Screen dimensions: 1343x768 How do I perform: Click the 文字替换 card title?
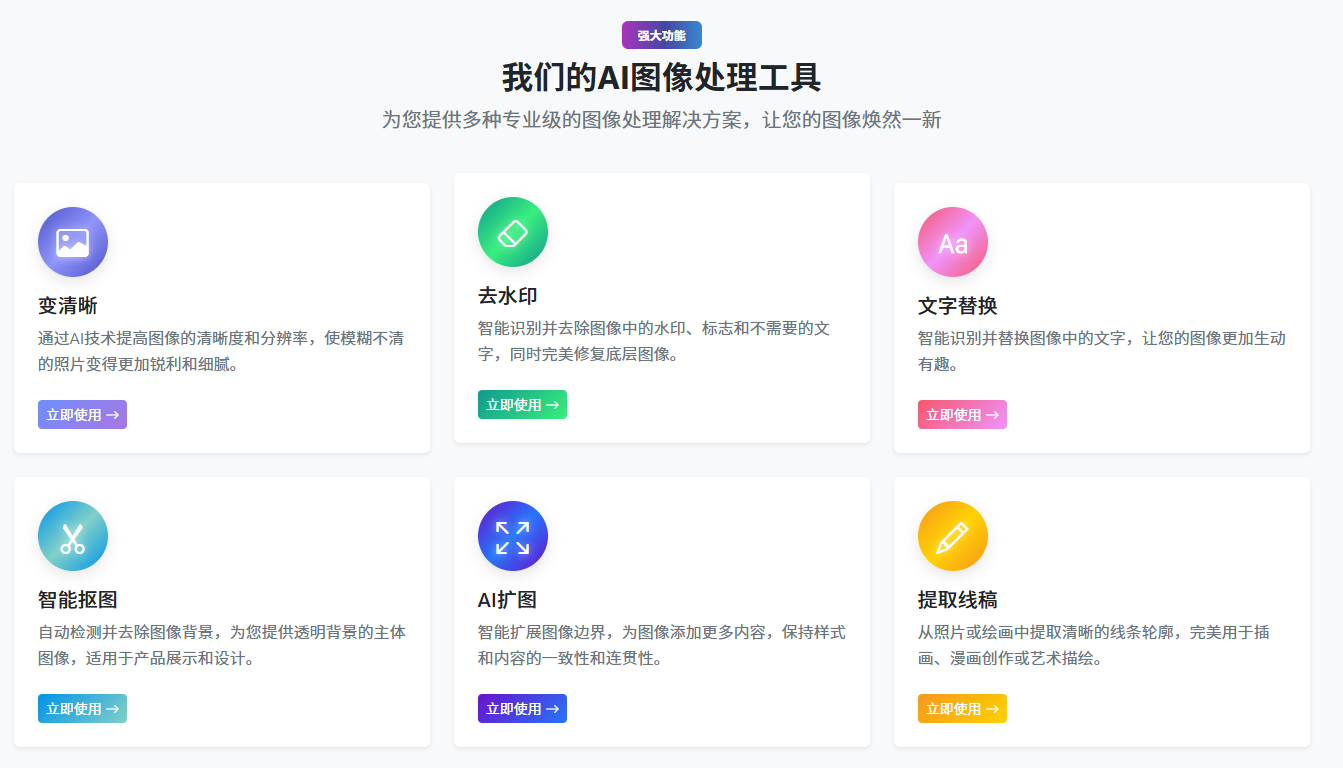click(x=958, y=306)
